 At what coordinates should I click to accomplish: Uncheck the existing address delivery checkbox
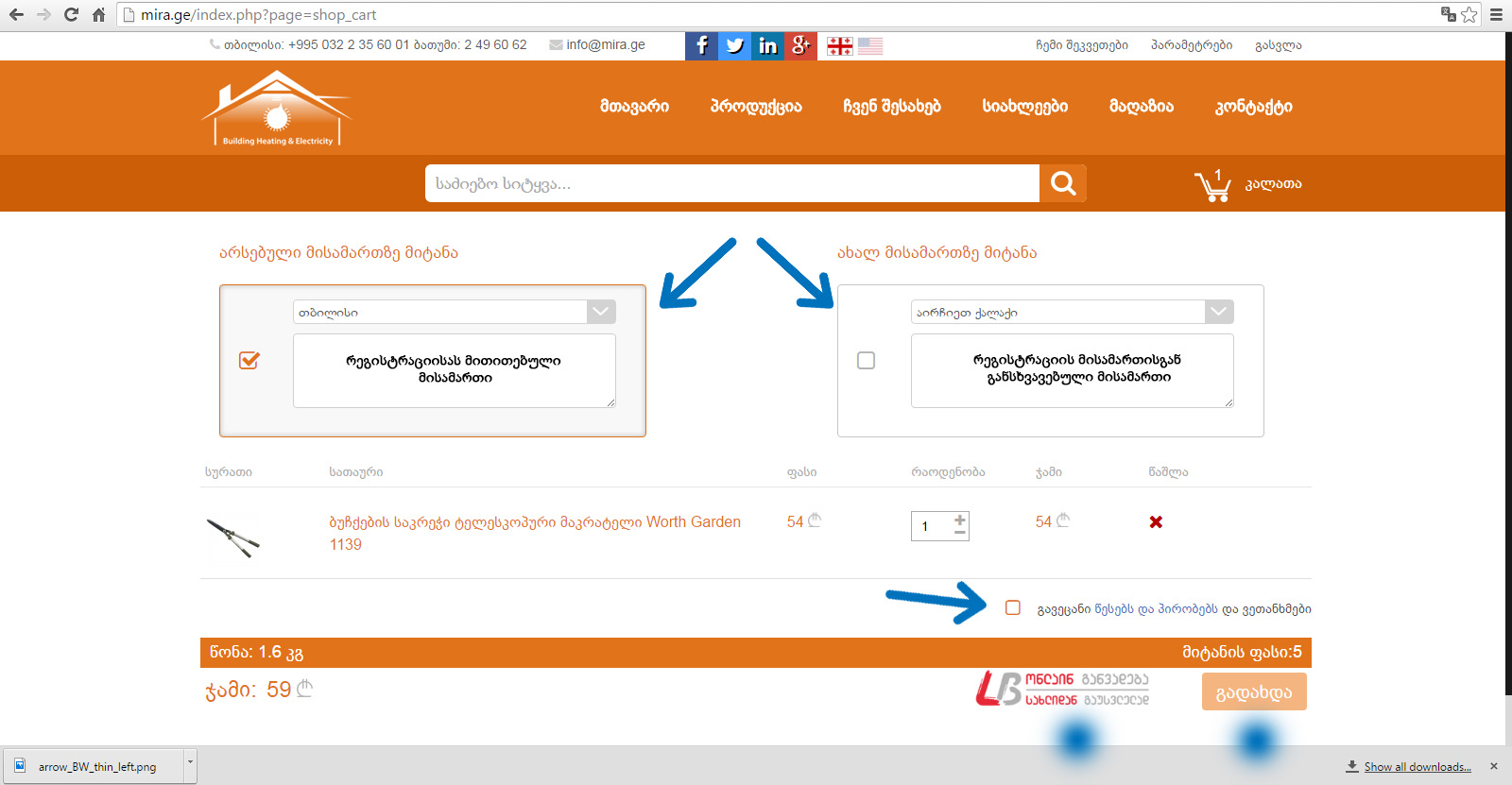(249, 360)
